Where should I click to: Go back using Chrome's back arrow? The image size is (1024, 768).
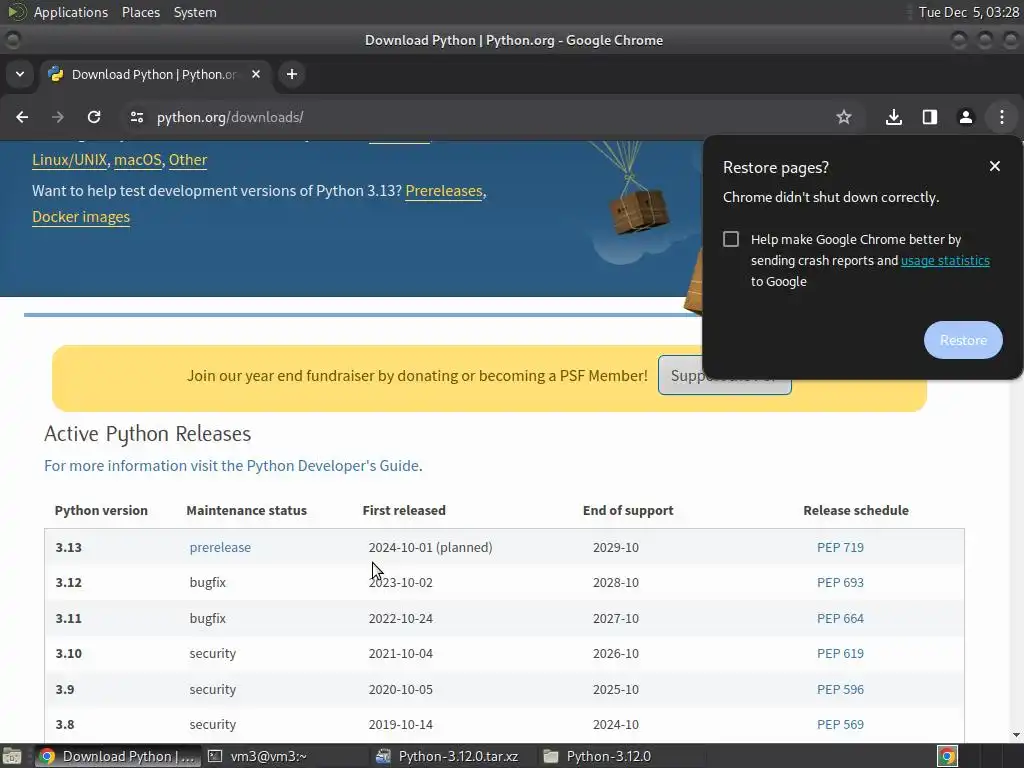(22, 117)
